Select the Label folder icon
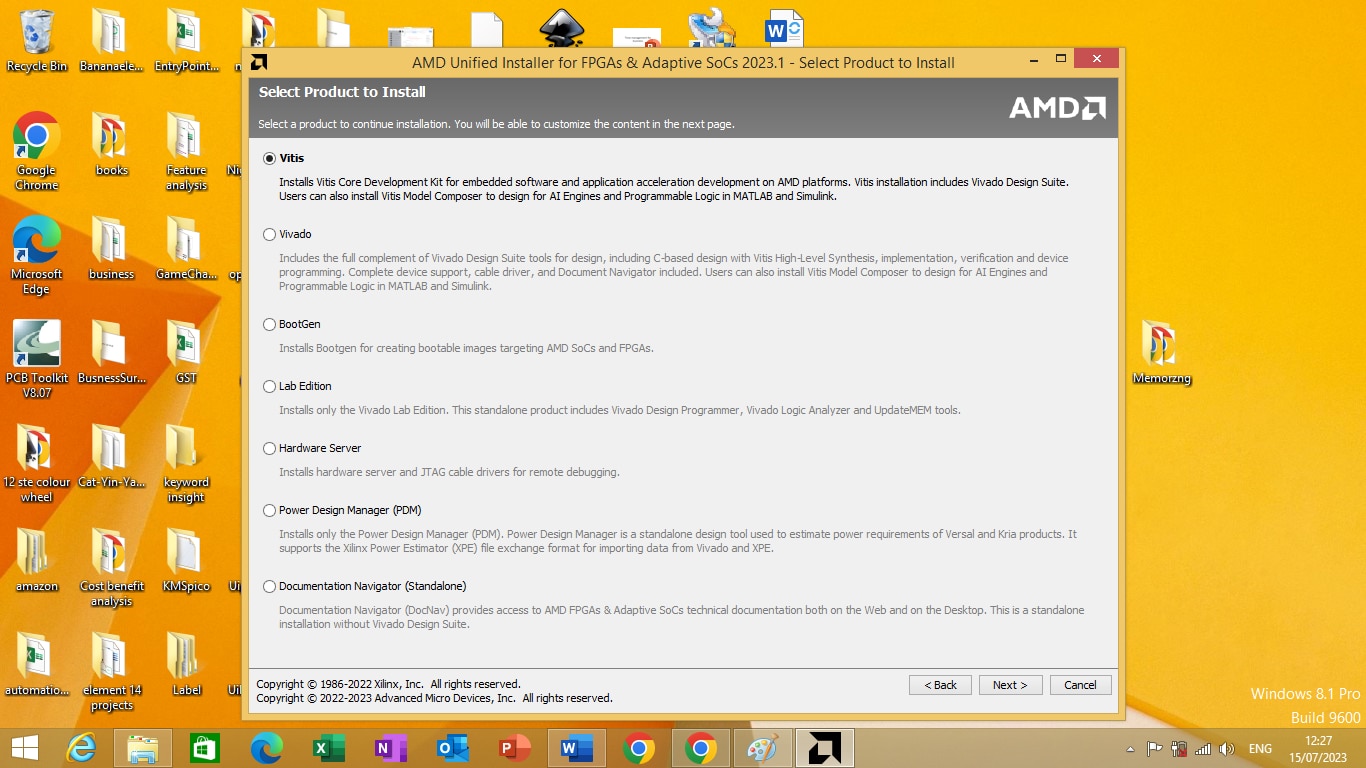This screenshot has width=1366, height=768. pyautogui.click(x=186, y=664)
